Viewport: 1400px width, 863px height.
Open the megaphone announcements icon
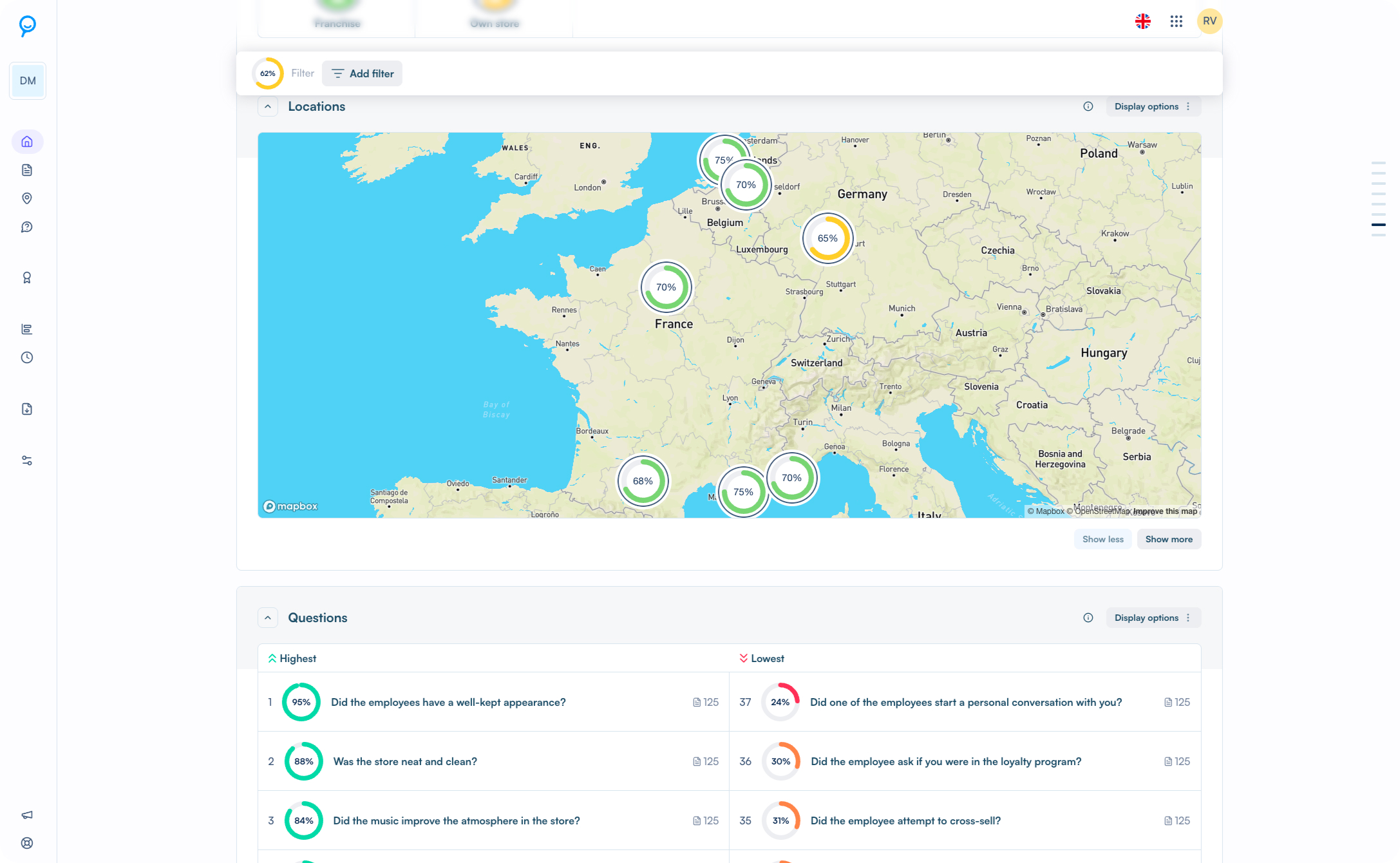point(27,815)
